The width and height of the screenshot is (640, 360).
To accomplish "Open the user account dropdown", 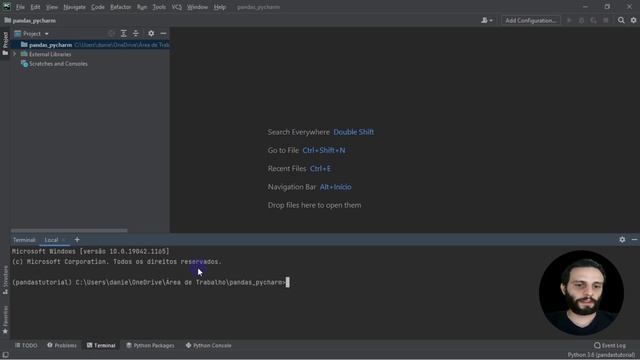I will pyautogui.click(x=487, y=20).
